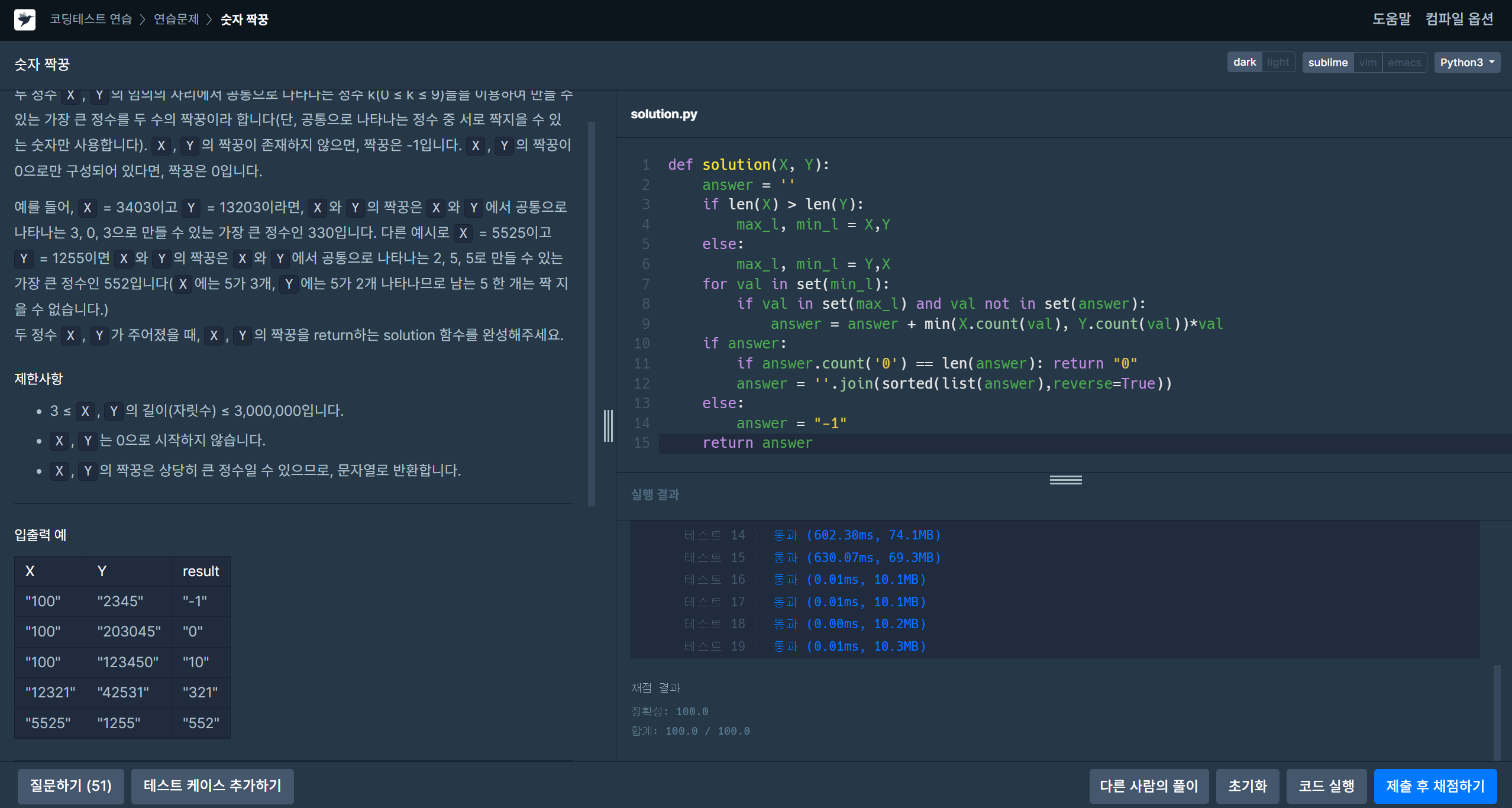This screenshot has height=808, width=1512.
Task: Go to 코딩테스트 연습 breadcrumb link
Action: [x=91, y=20]
